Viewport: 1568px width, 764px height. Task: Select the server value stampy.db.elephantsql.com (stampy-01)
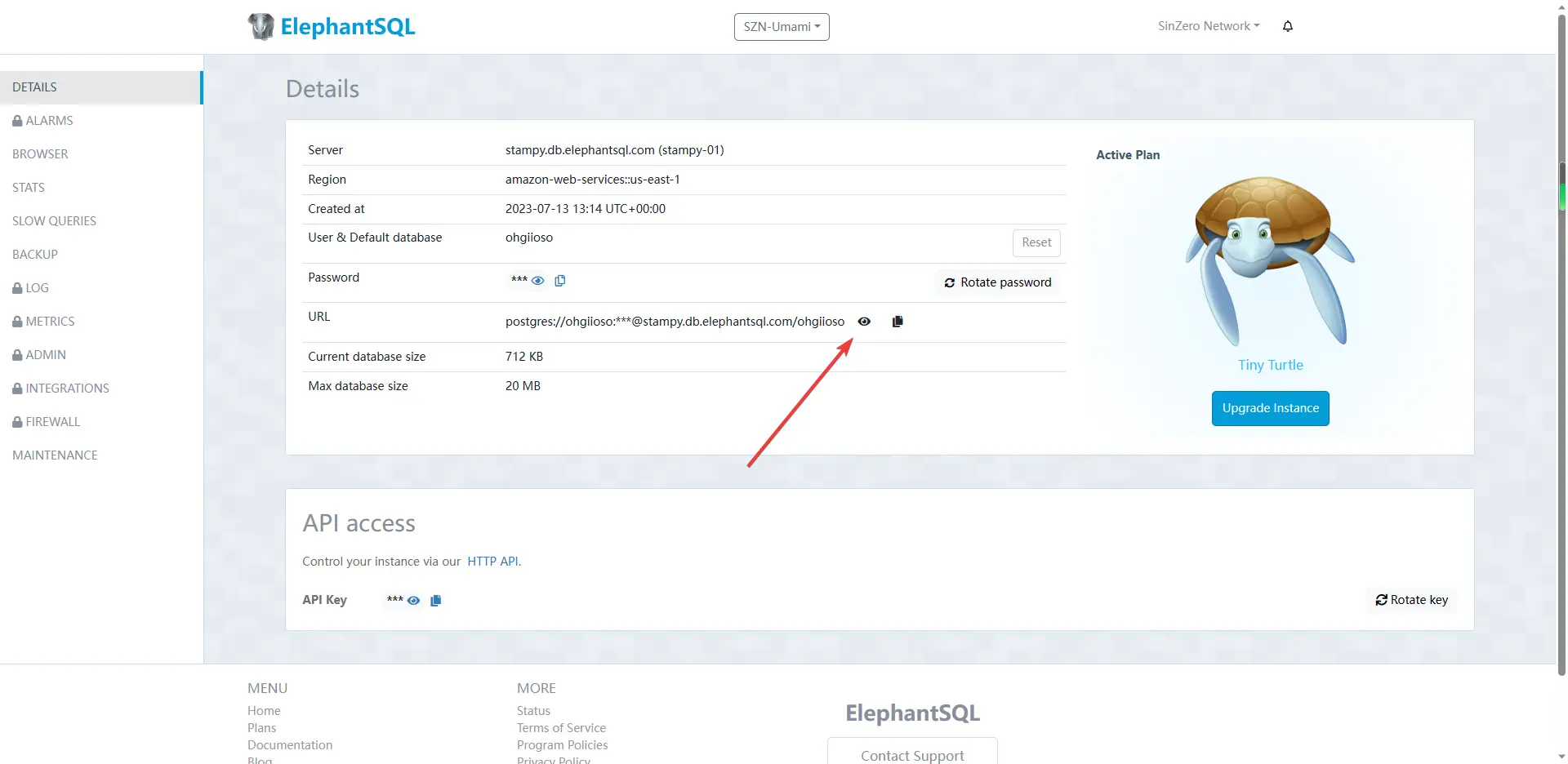(x=614, y=150)
